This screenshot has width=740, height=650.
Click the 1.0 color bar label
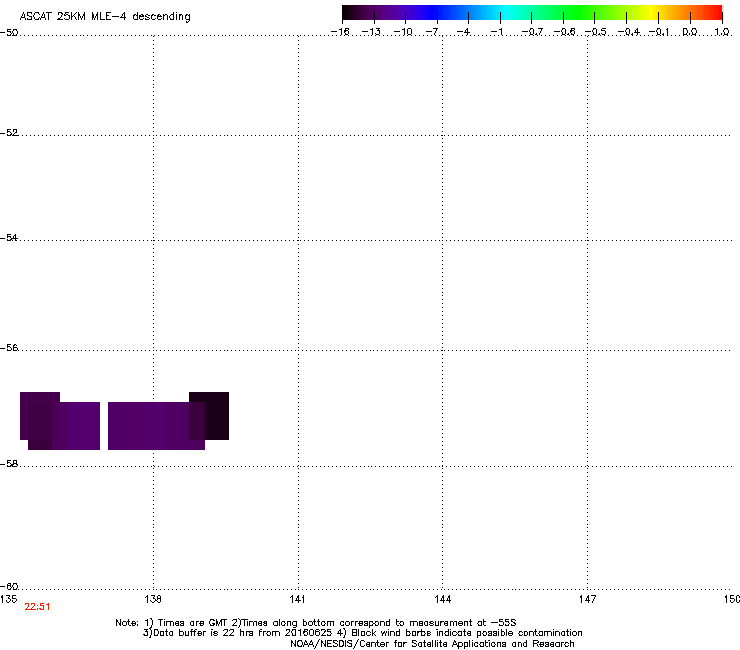(722, 32)
